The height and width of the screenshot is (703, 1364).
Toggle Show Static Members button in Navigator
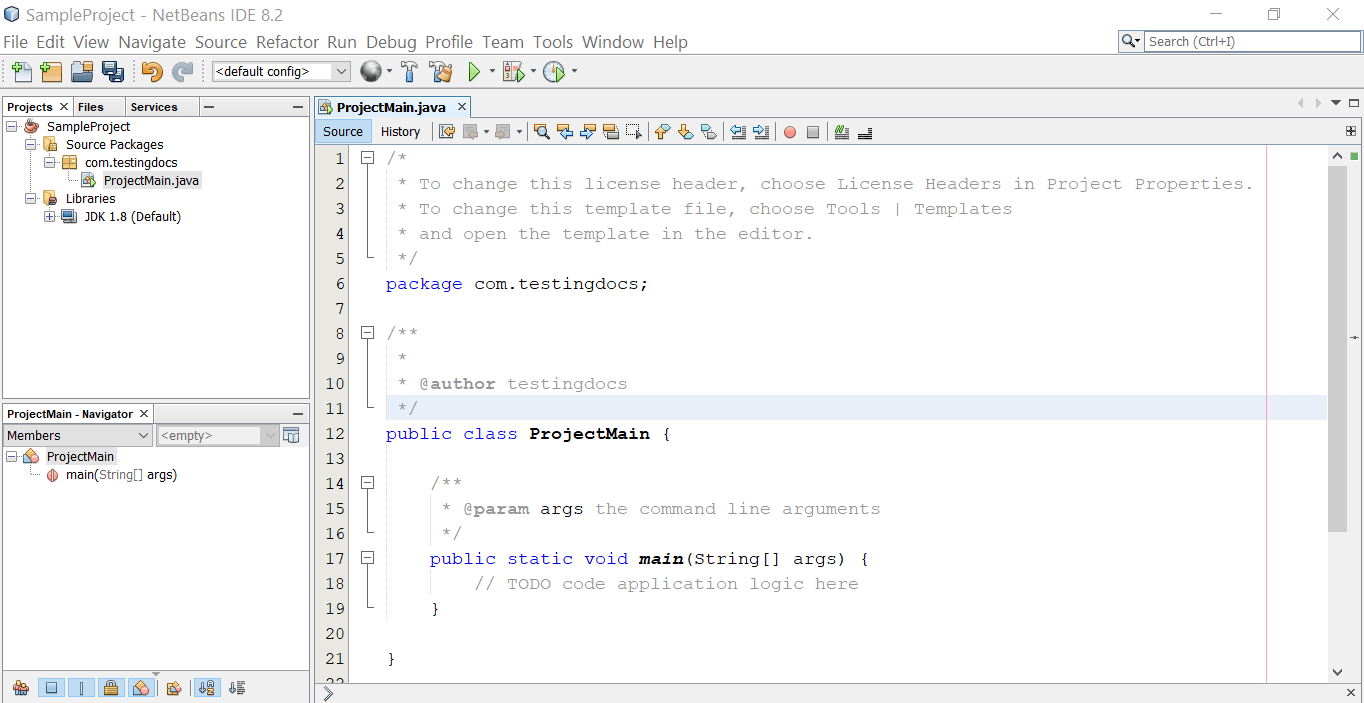tap(81, 688)
